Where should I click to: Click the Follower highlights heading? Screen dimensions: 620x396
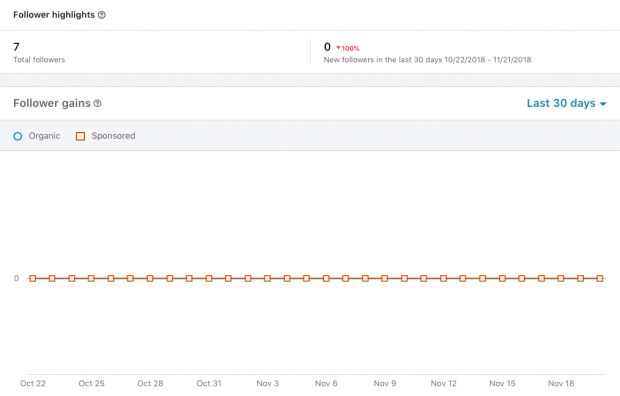54,15
